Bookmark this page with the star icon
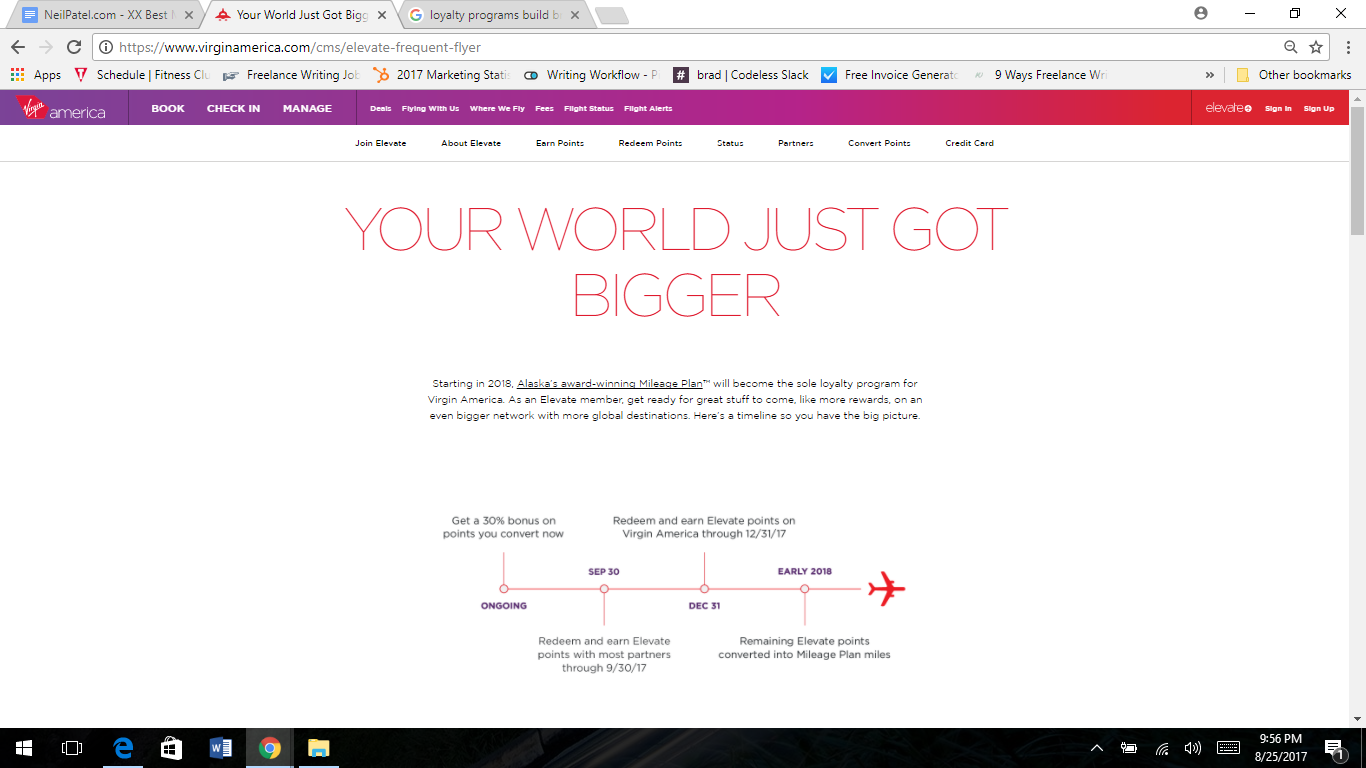The width and height of the screenshot is (1366, 768). [x=1316, y=47]
